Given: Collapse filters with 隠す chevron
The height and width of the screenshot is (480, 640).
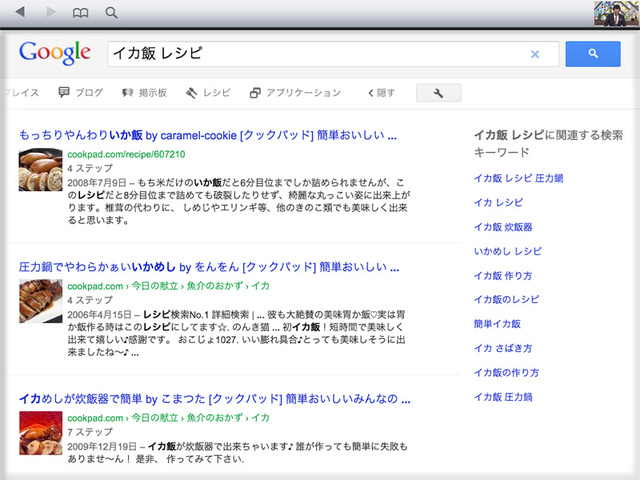Looking at the screenshot, I should [x=381, y=93].
